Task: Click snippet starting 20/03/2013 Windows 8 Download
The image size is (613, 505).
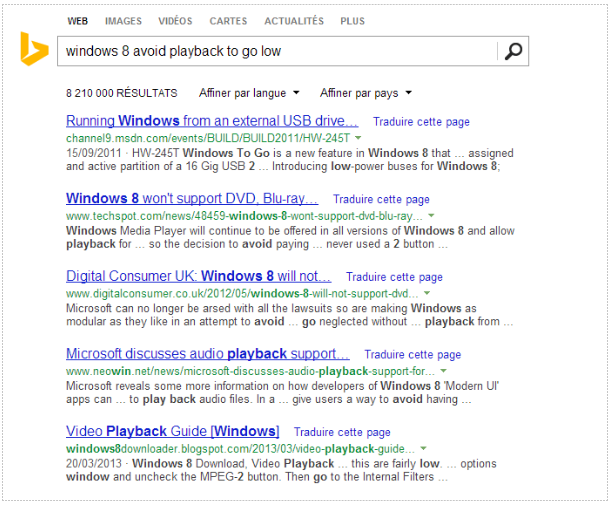Action: pyautogui.click(x=281, y=470)
